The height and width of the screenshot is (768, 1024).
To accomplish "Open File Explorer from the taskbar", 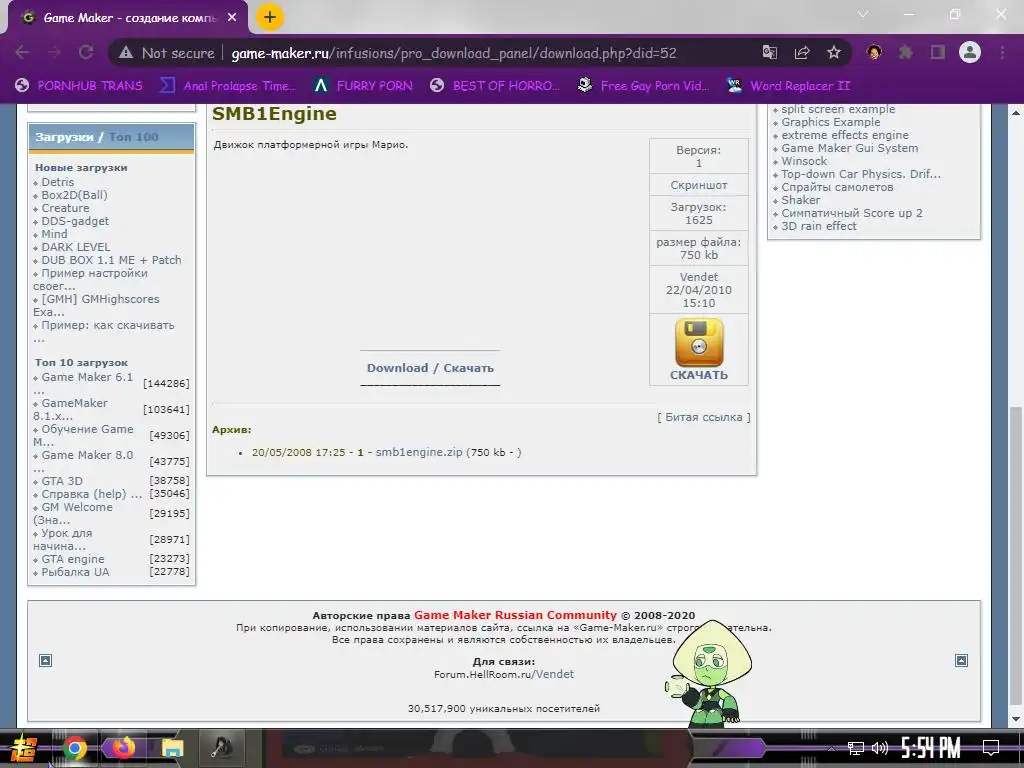I will 172,748.
